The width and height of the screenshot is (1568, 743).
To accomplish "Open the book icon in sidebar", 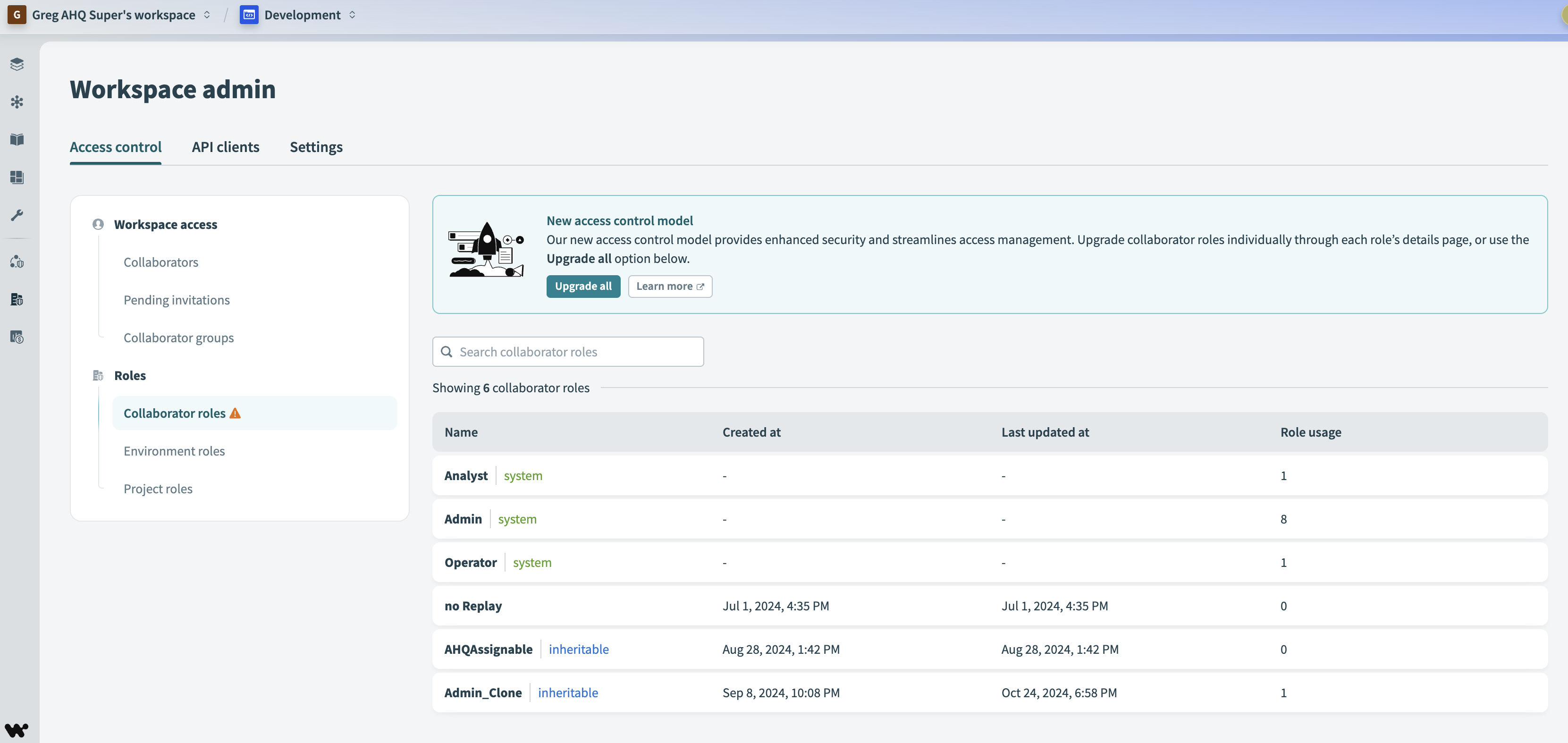I will (17, 139).
